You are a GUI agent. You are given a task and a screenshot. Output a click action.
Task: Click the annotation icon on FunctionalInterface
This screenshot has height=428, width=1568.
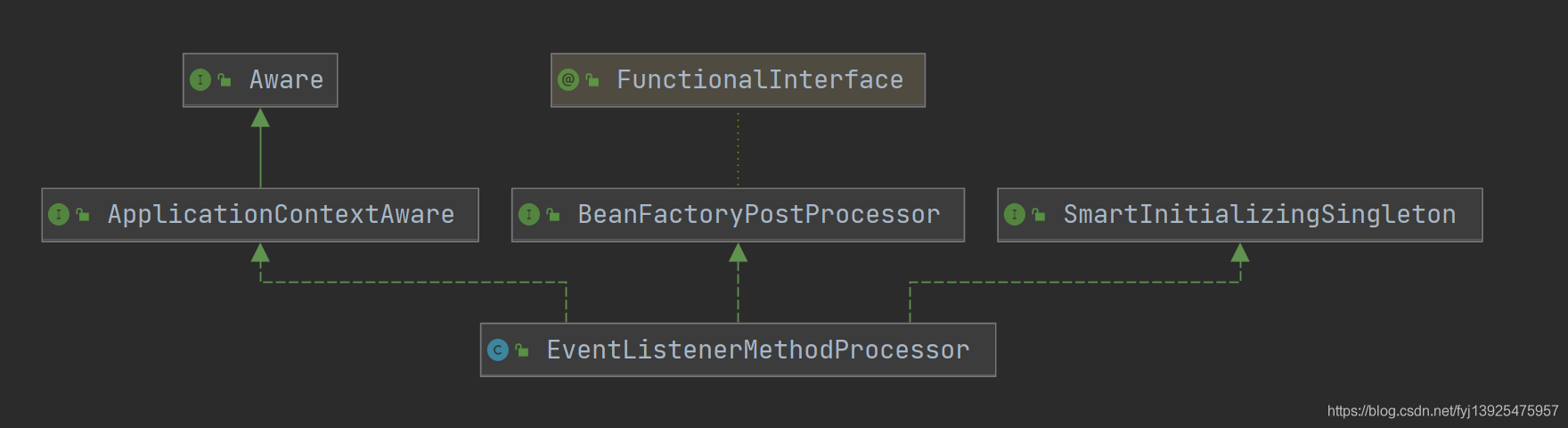568,80
